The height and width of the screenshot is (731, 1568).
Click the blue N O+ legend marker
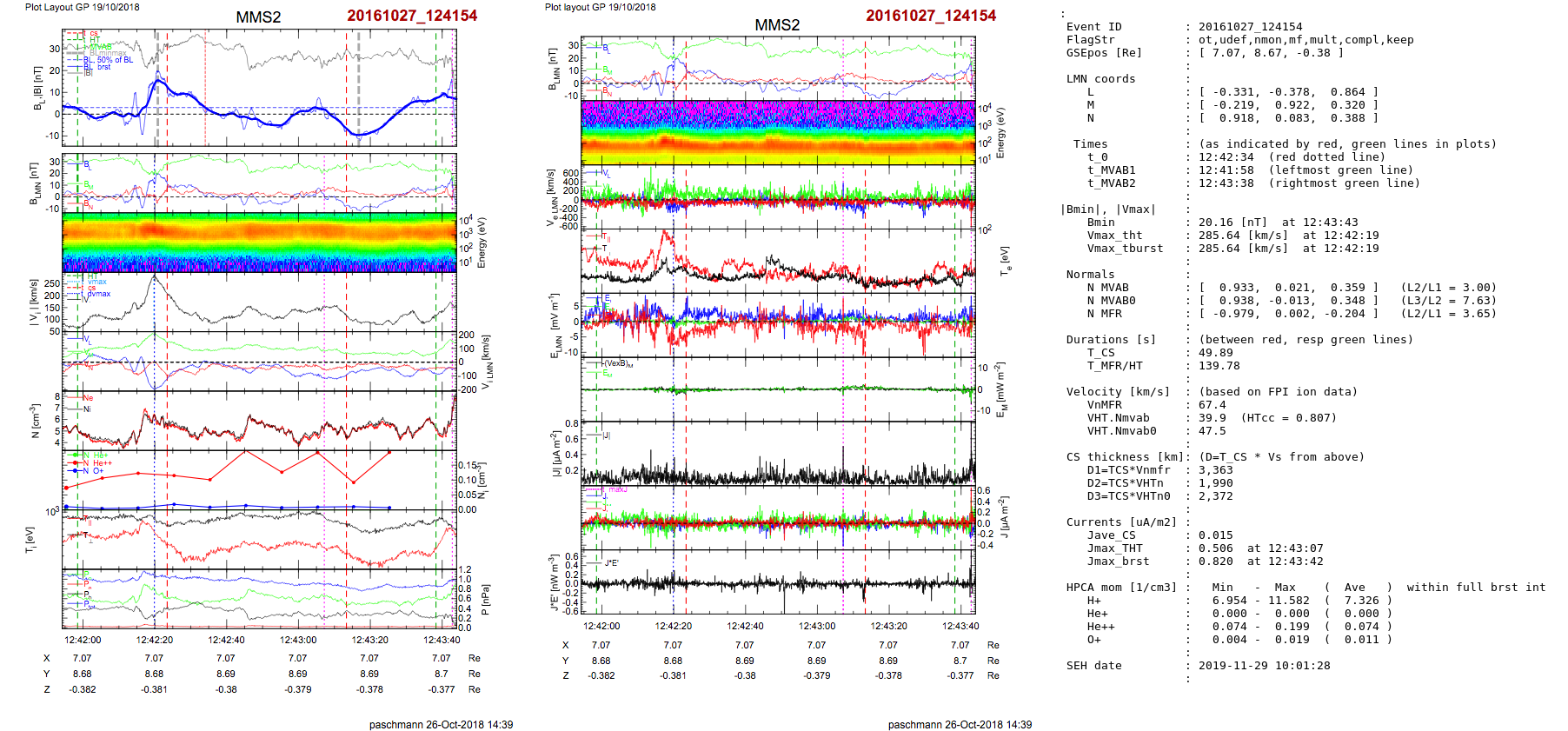[x=76, y=471]
